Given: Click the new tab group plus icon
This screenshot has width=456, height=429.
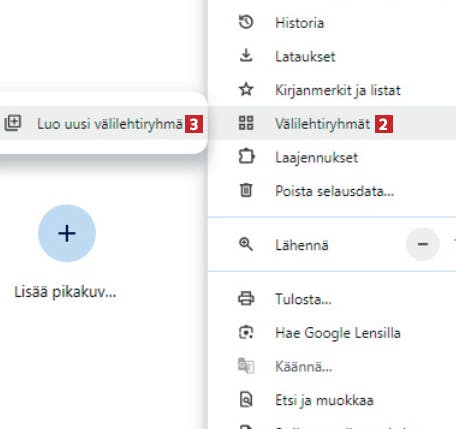Looking at the screenshot, I should 13,123.
